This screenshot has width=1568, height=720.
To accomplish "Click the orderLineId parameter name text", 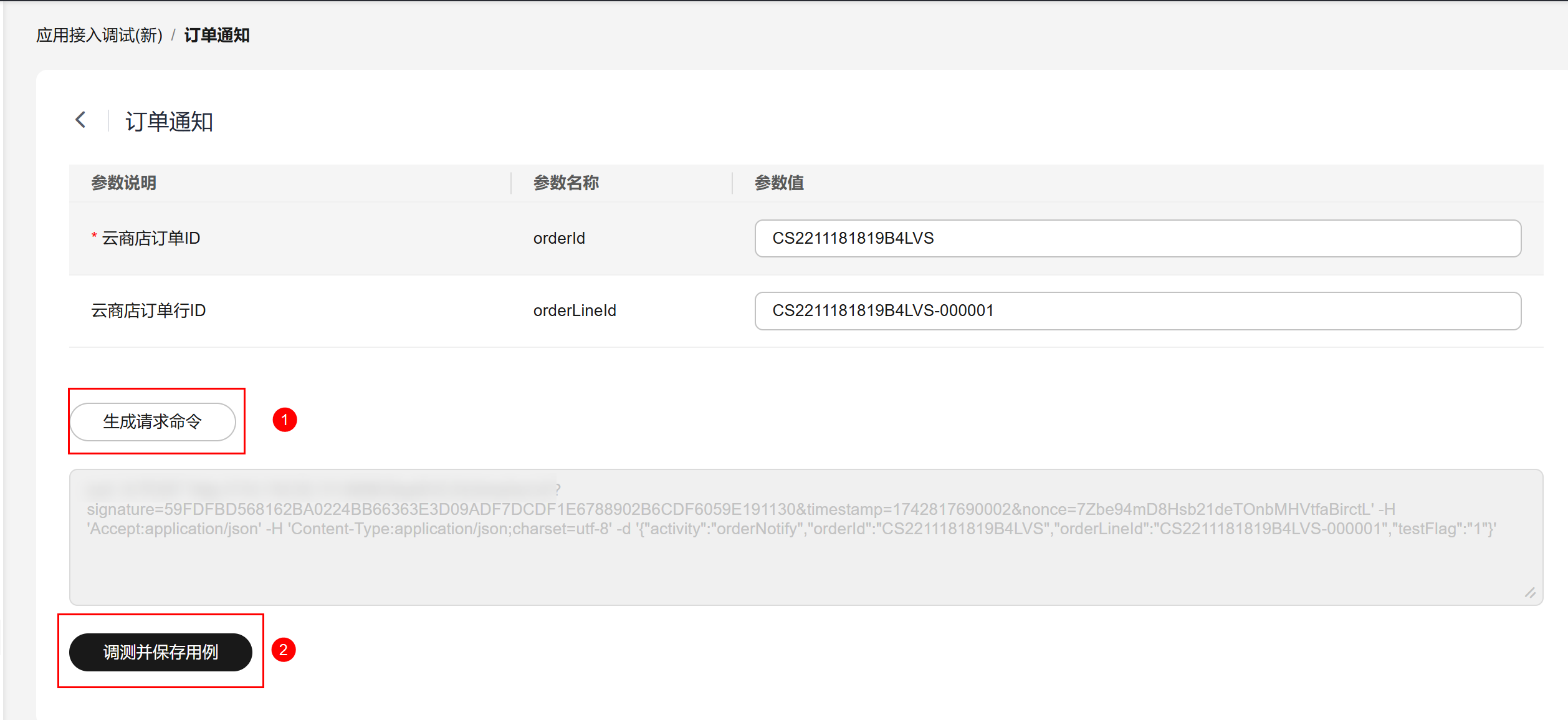I will [575, 310].
